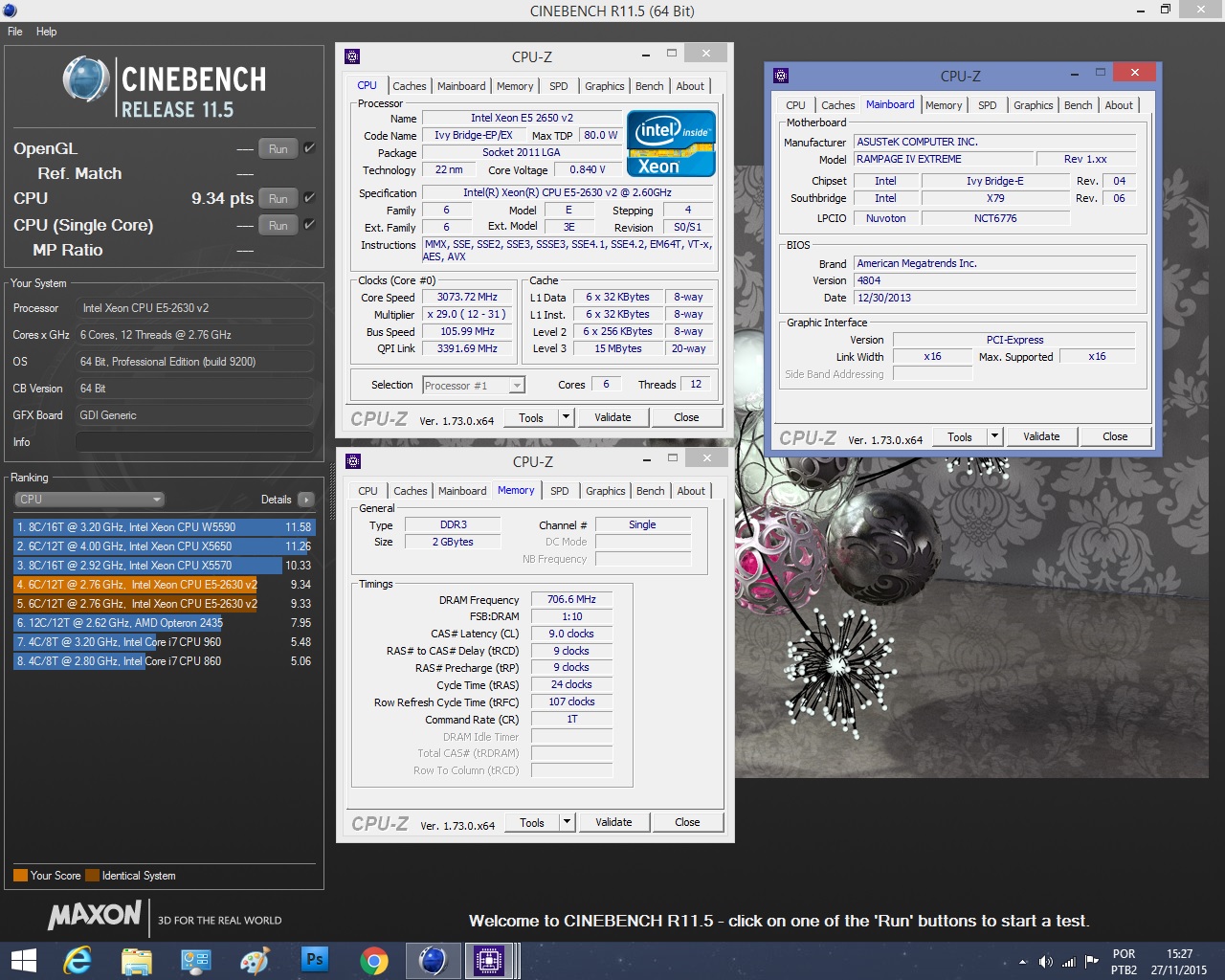The height and width of the screenshot is (980, 1225).
Task: Click Close button in the CPU window
Action: [x=686, y=417]
